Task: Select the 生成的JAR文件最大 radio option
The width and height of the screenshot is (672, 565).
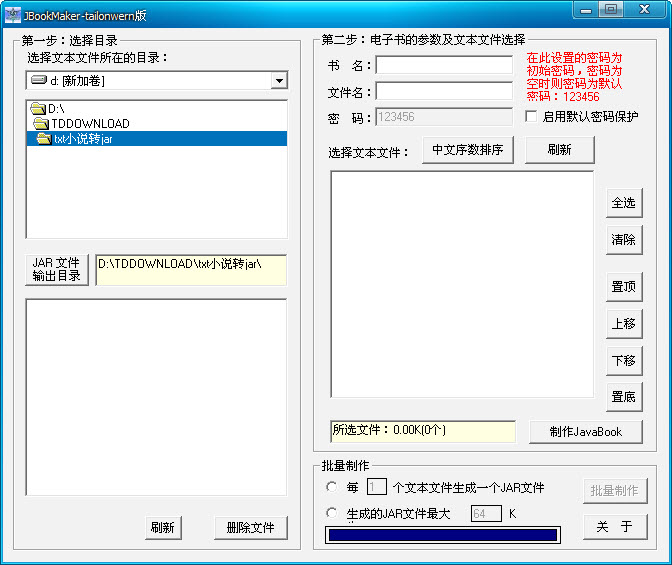Action: click(x=332, y=513)
